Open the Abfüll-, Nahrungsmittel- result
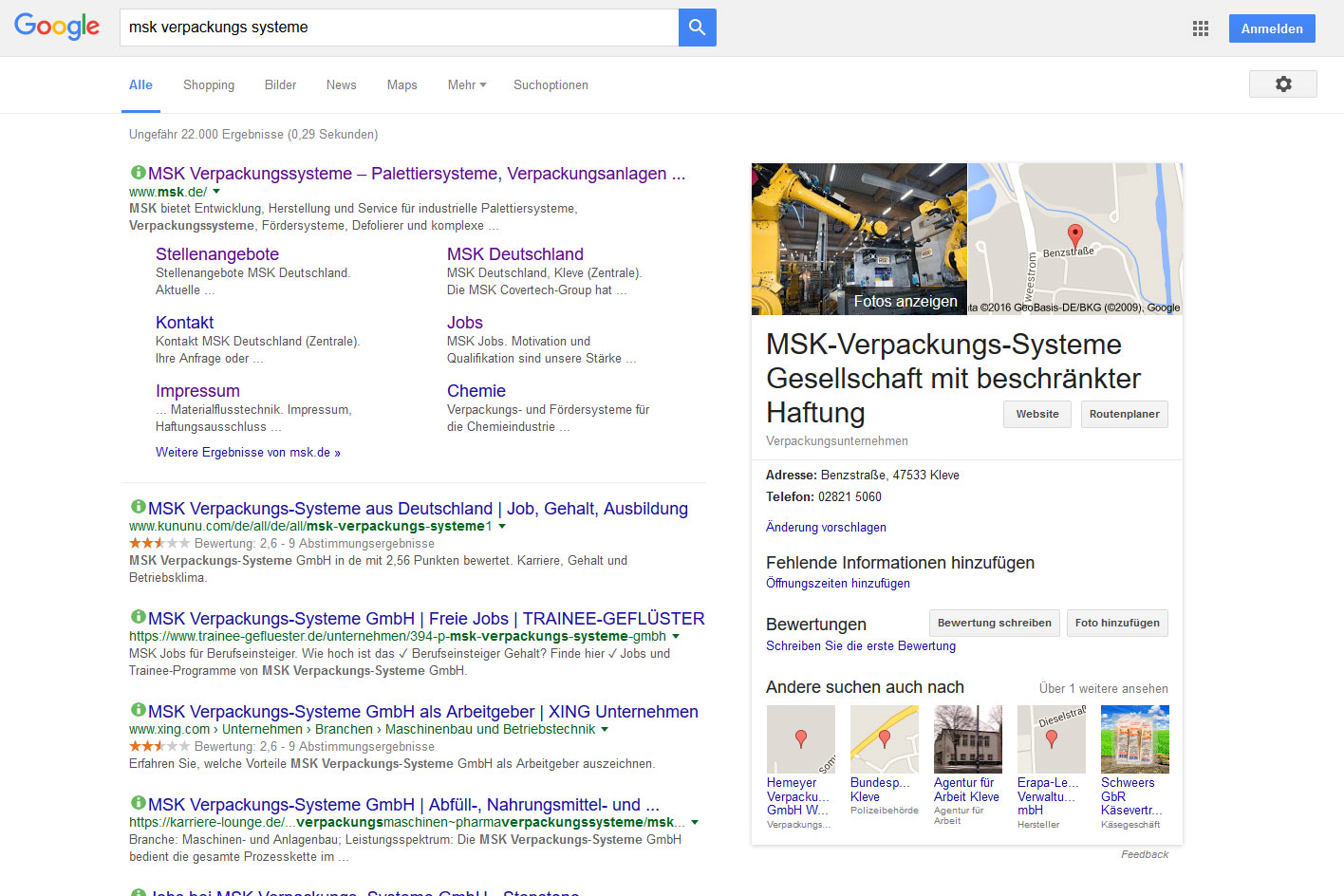 point(403,805)
